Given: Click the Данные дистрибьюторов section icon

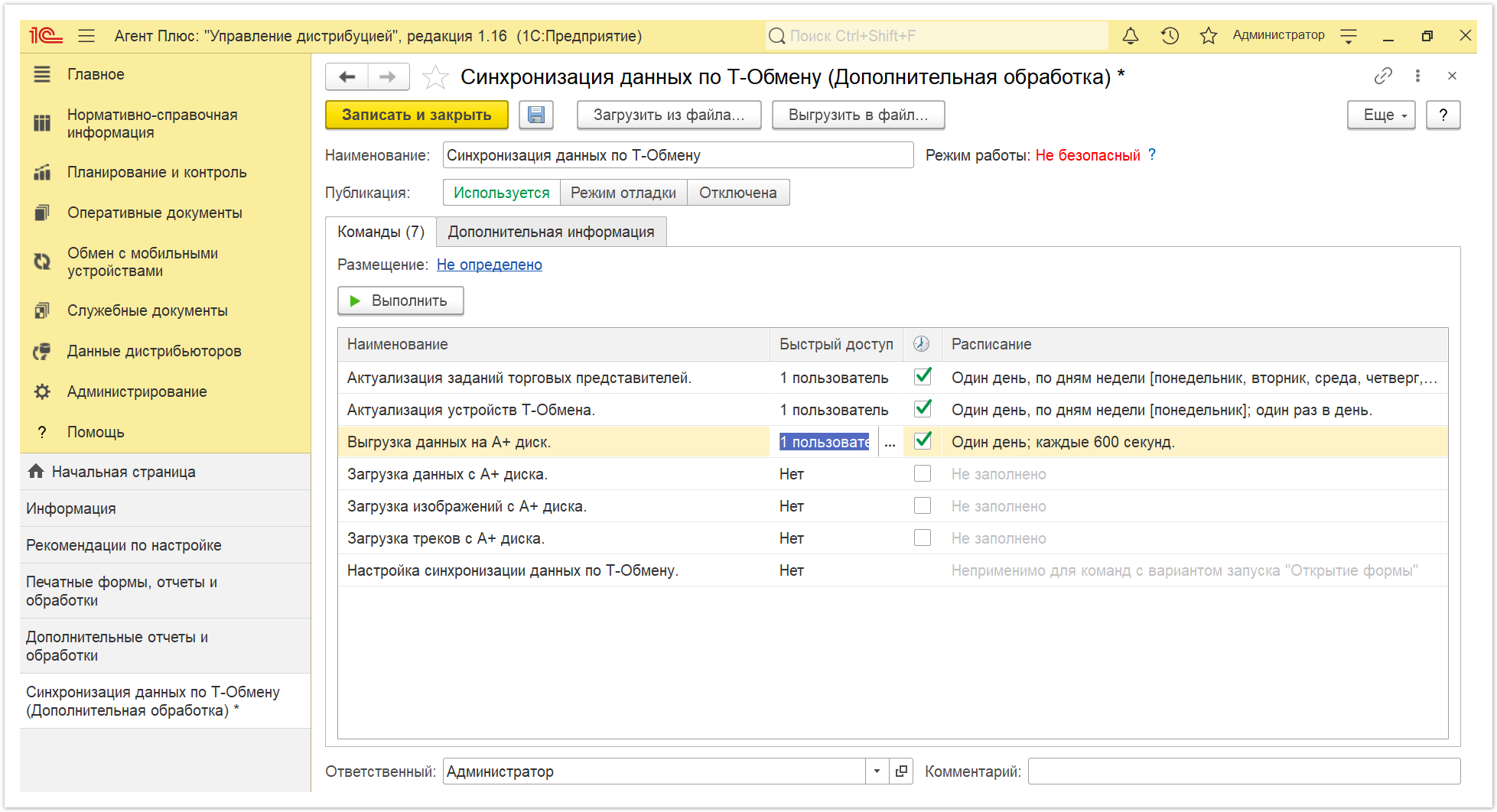Looking at the screenshot, I should pos(42,351).
